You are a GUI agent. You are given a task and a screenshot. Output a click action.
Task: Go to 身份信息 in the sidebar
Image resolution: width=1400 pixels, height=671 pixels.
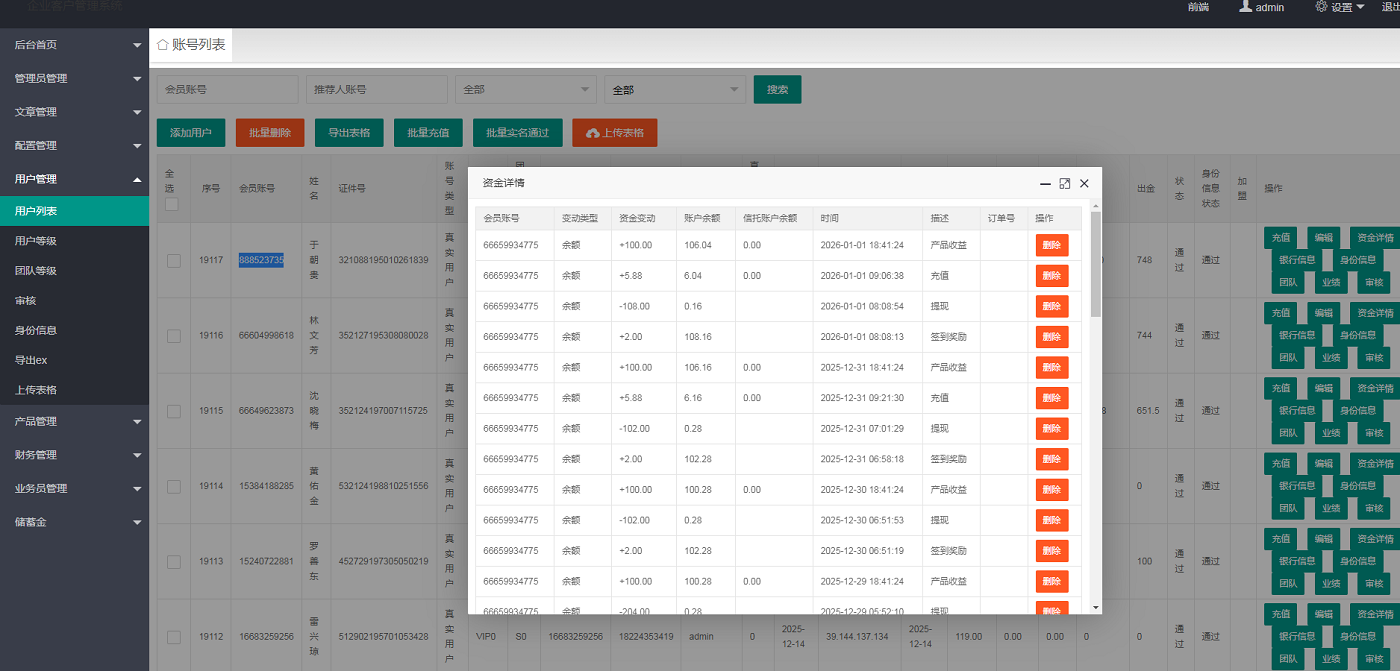[x=36, y=330]
